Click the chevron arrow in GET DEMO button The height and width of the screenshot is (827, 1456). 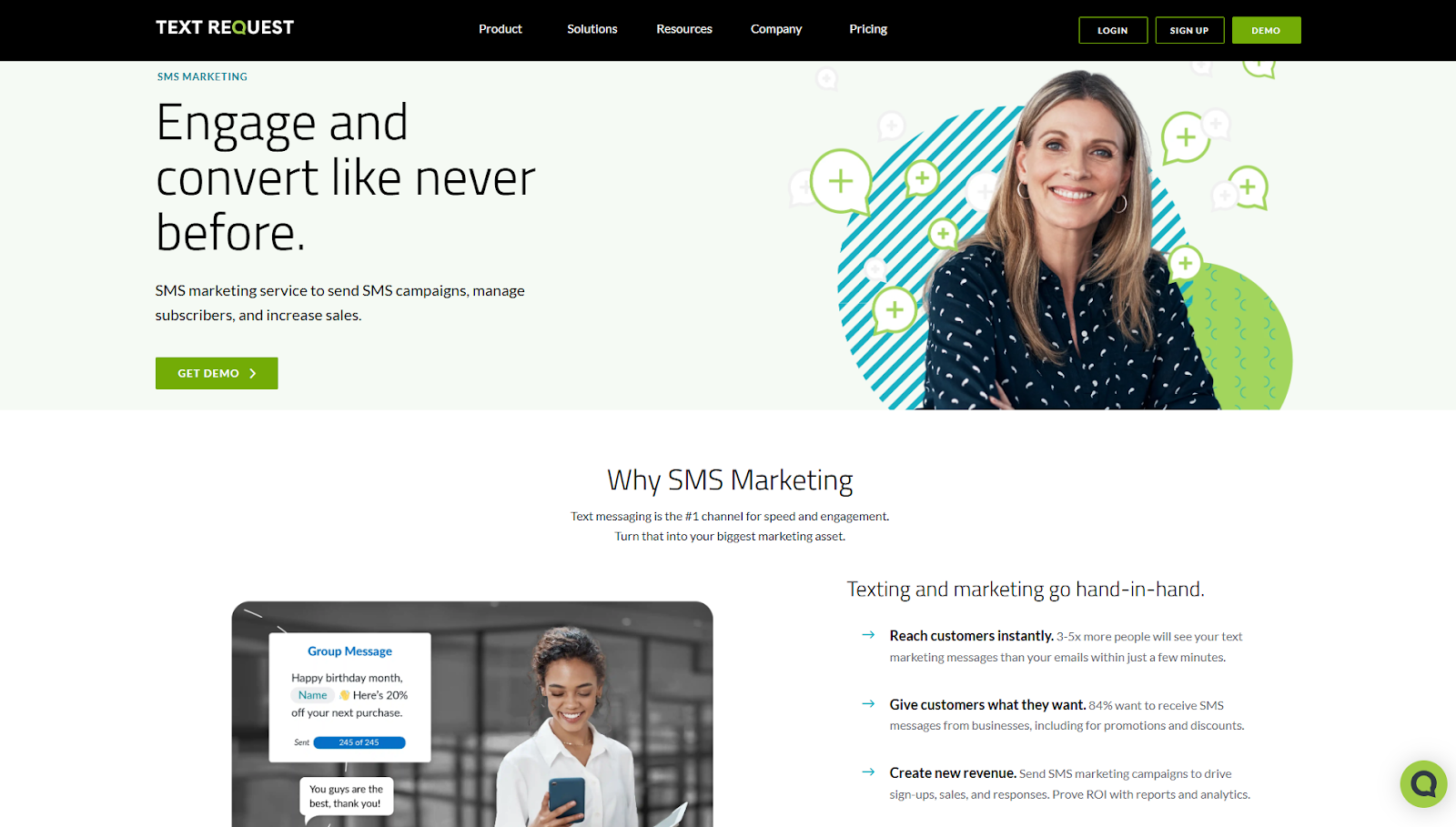pos(253,373)
